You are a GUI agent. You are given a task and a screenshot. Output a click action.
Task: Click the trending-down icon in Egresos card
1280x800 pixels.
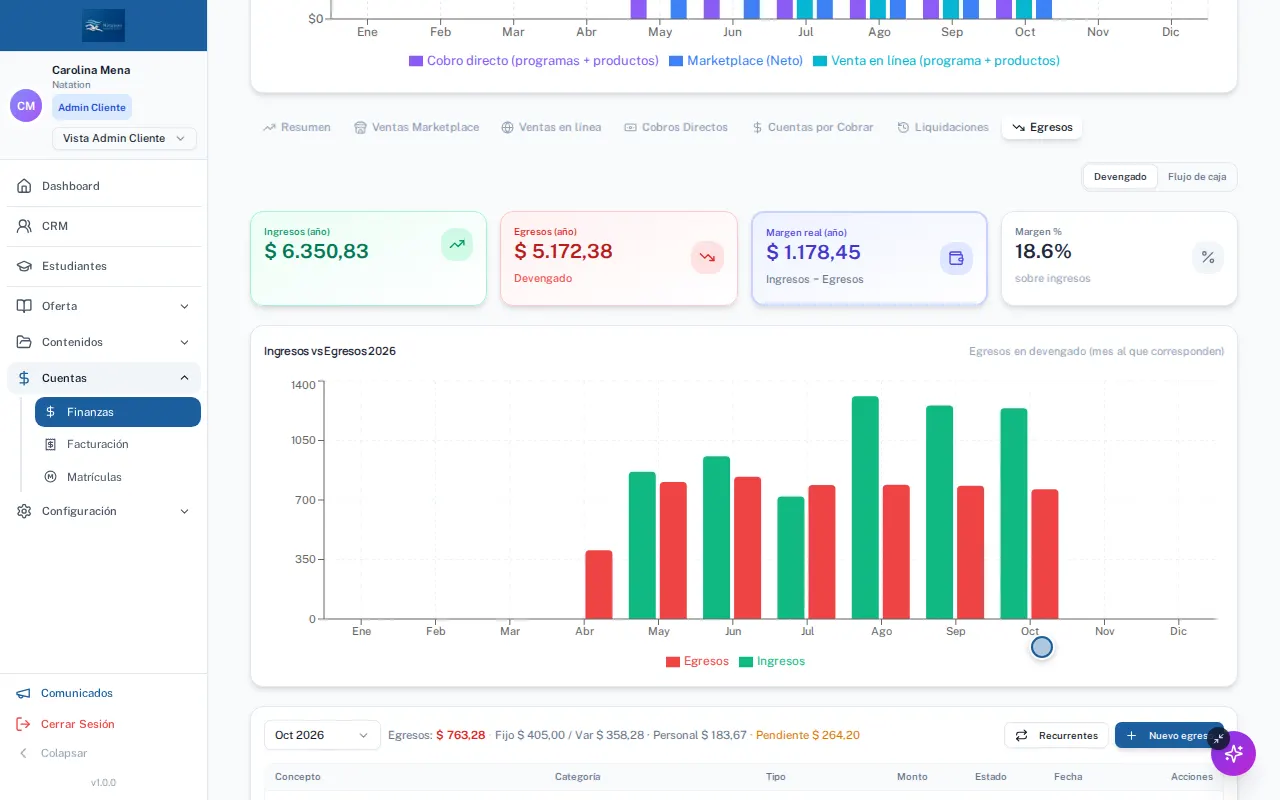707,257
